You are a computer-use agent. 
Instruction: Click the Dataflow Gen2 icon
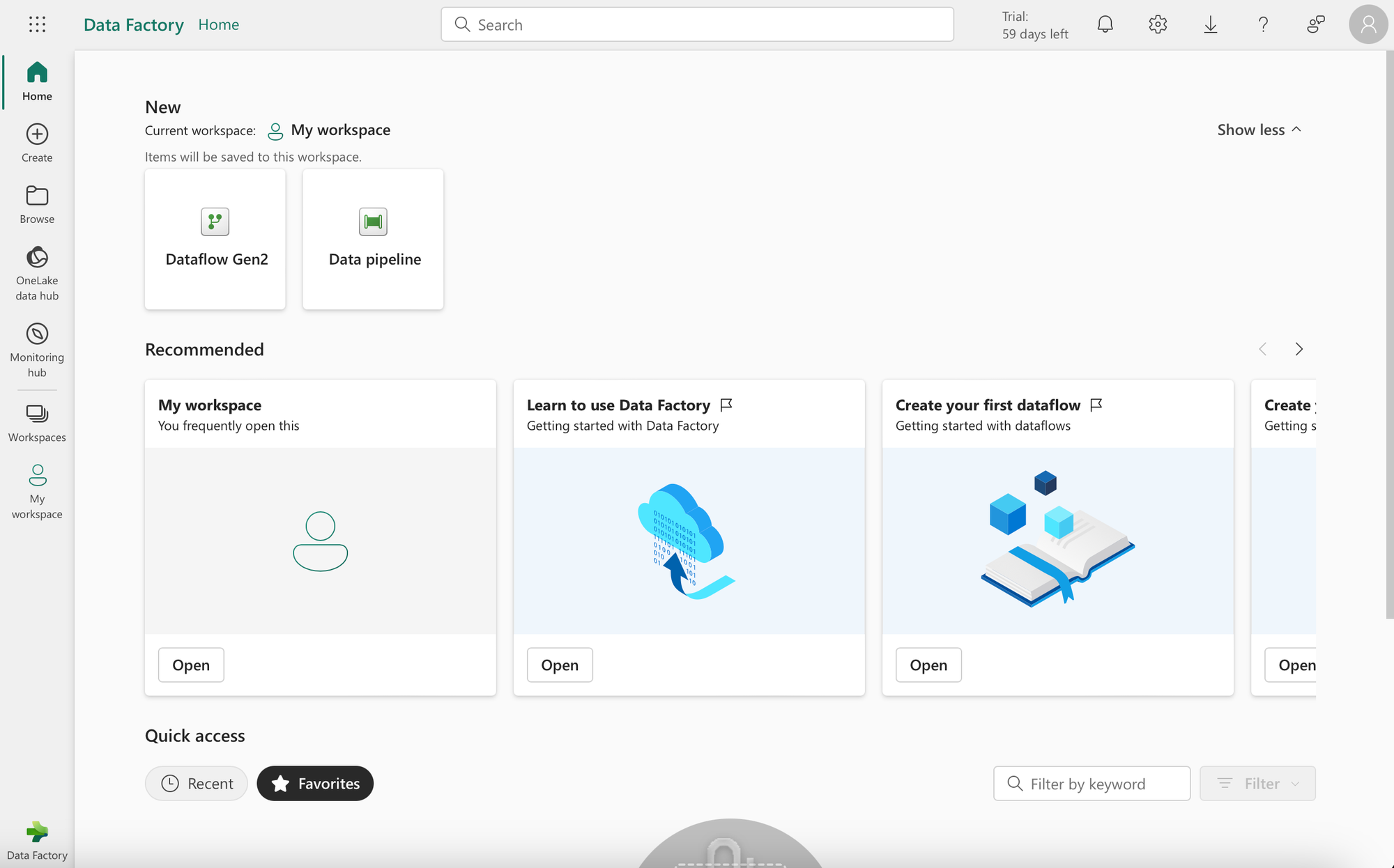pyautogui.click(x=215, y=221)
